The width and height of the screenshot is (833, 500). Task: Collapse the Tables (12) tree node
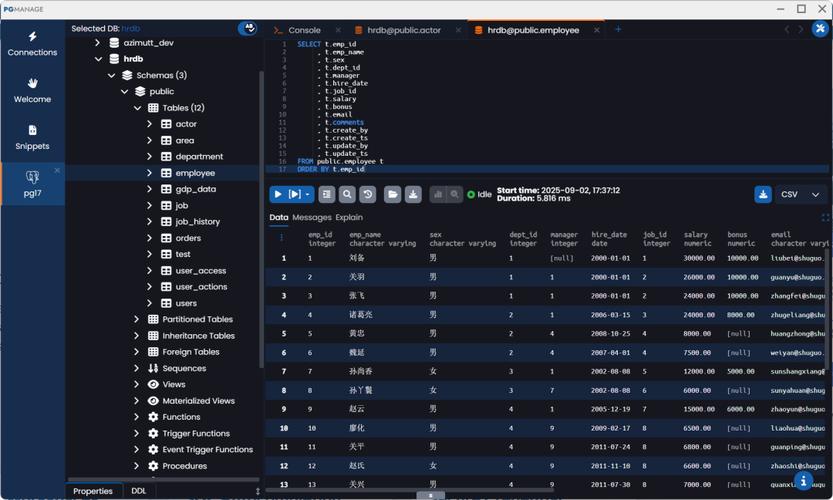click(x=137, y=108)
